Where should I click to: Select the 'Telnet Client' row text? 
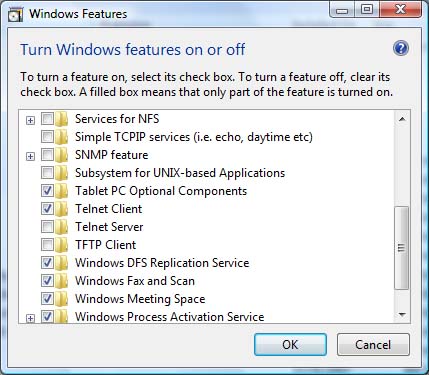(108, 209)
